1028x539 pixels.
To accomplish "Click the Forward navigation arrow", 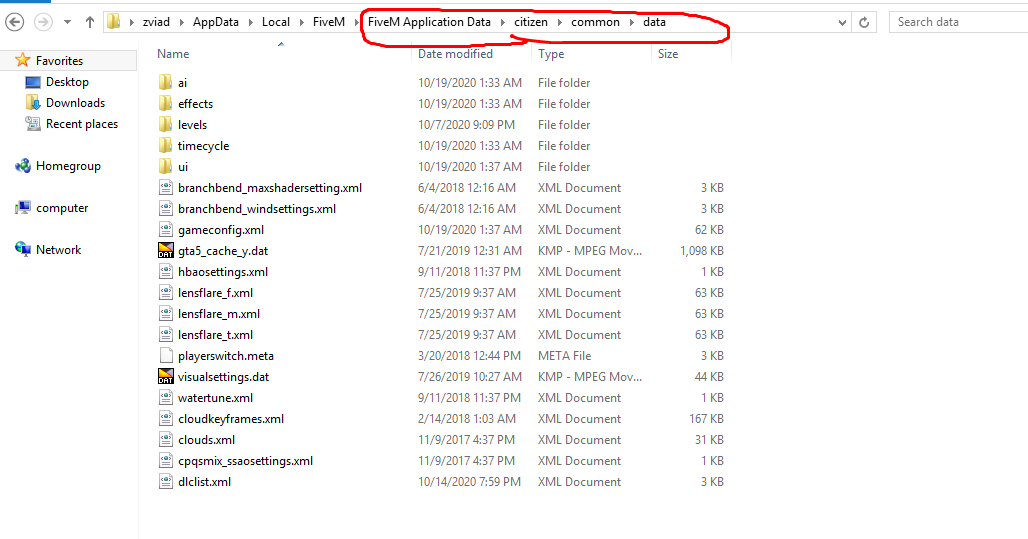I will tap(43, 22).
